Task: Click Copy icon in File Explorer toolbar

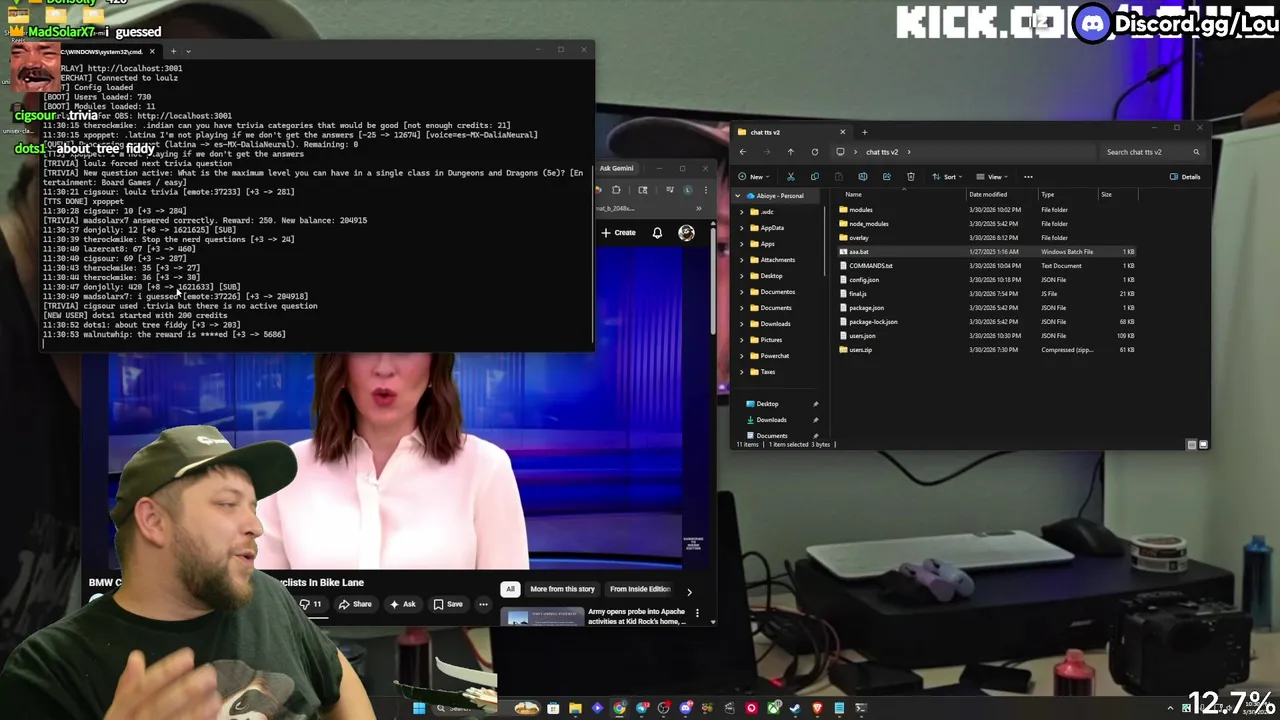Action: click(814, 177)
